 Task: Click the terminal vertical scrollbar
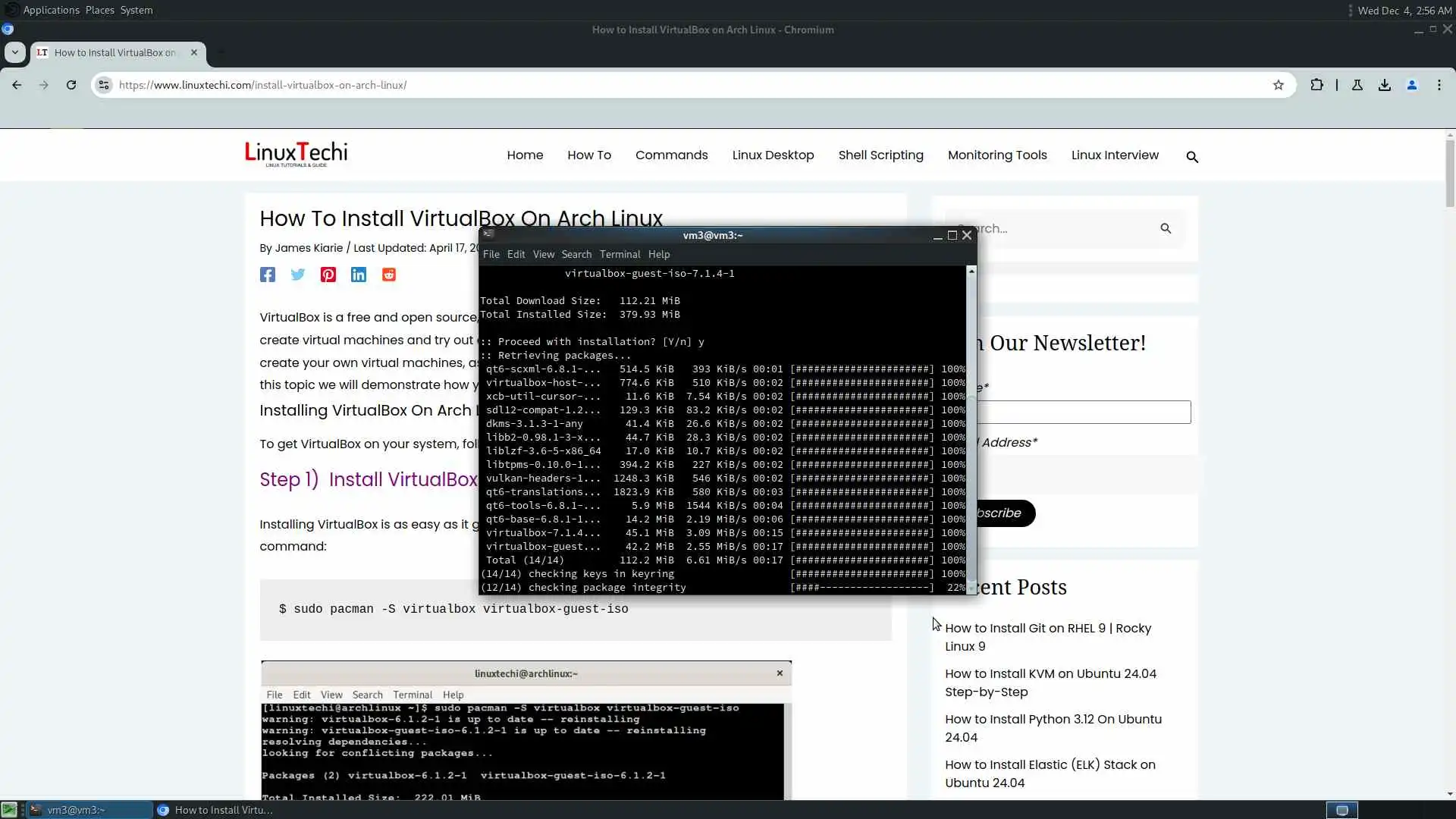(971, 425)
